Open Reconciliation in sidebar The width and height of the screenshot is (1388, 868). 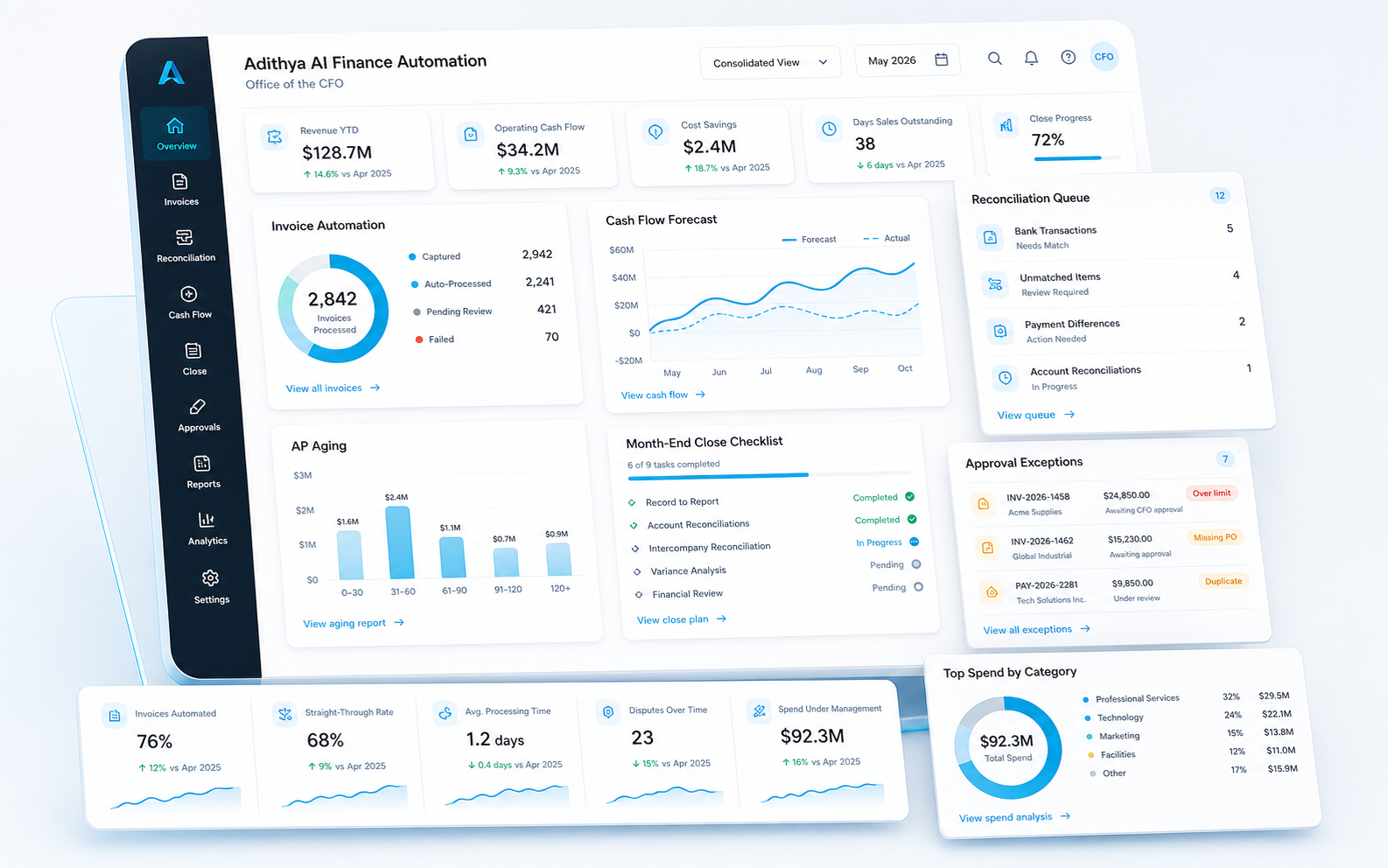pos(185,246)
